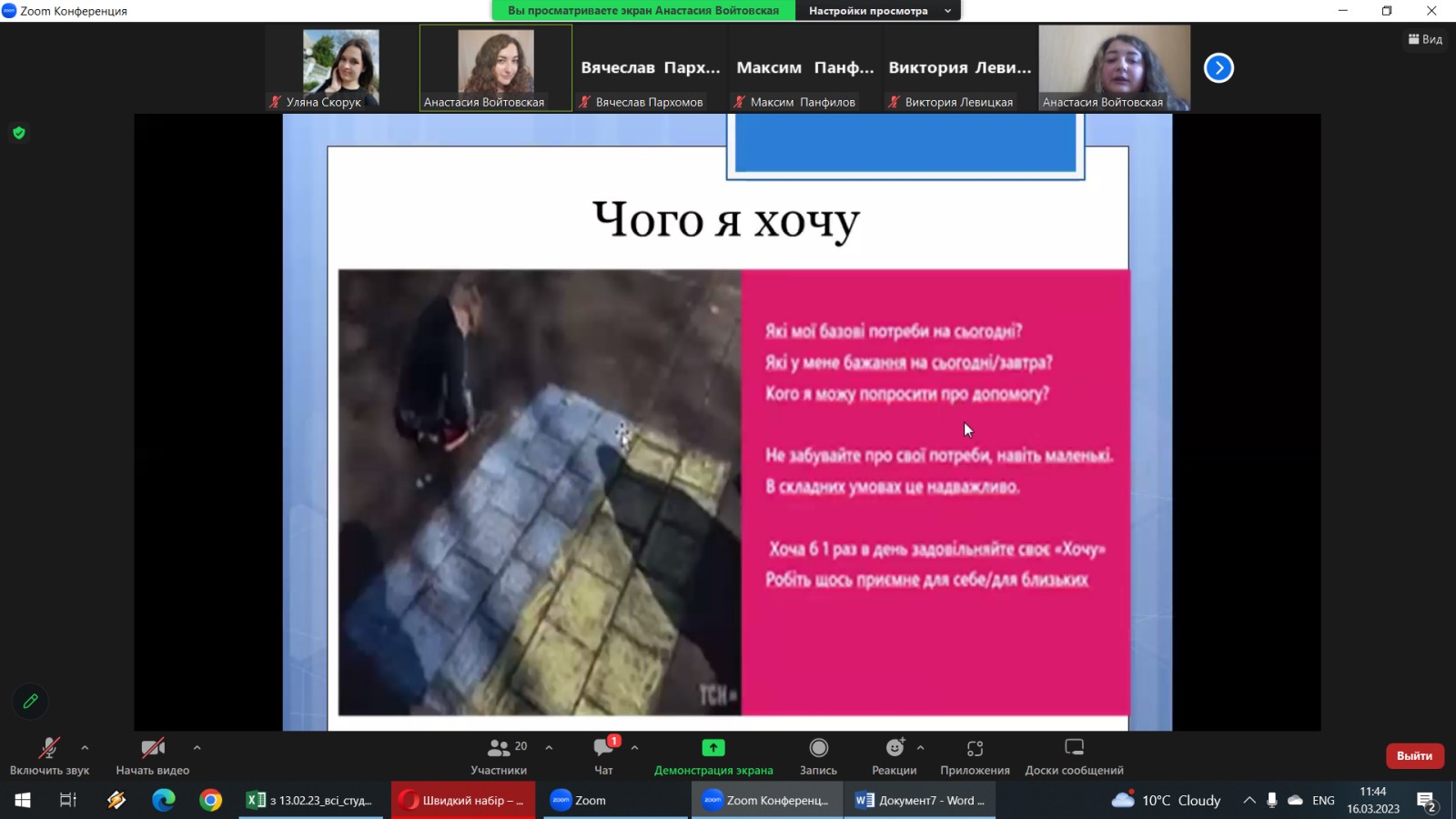Show next participants with blue arrow
The height and width of the screenshot is (819, 1456).
[x=1218, y=68]
